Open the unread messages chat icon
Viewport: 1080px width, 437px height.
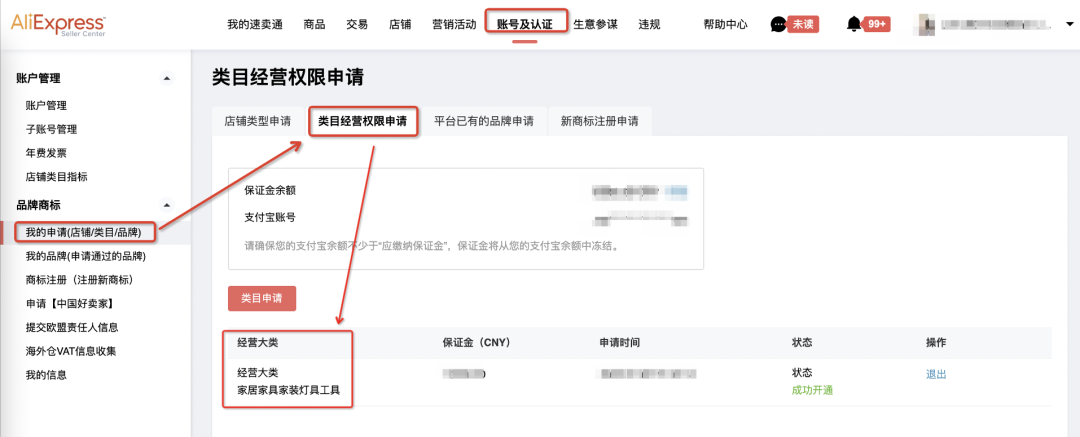[778, 25]
